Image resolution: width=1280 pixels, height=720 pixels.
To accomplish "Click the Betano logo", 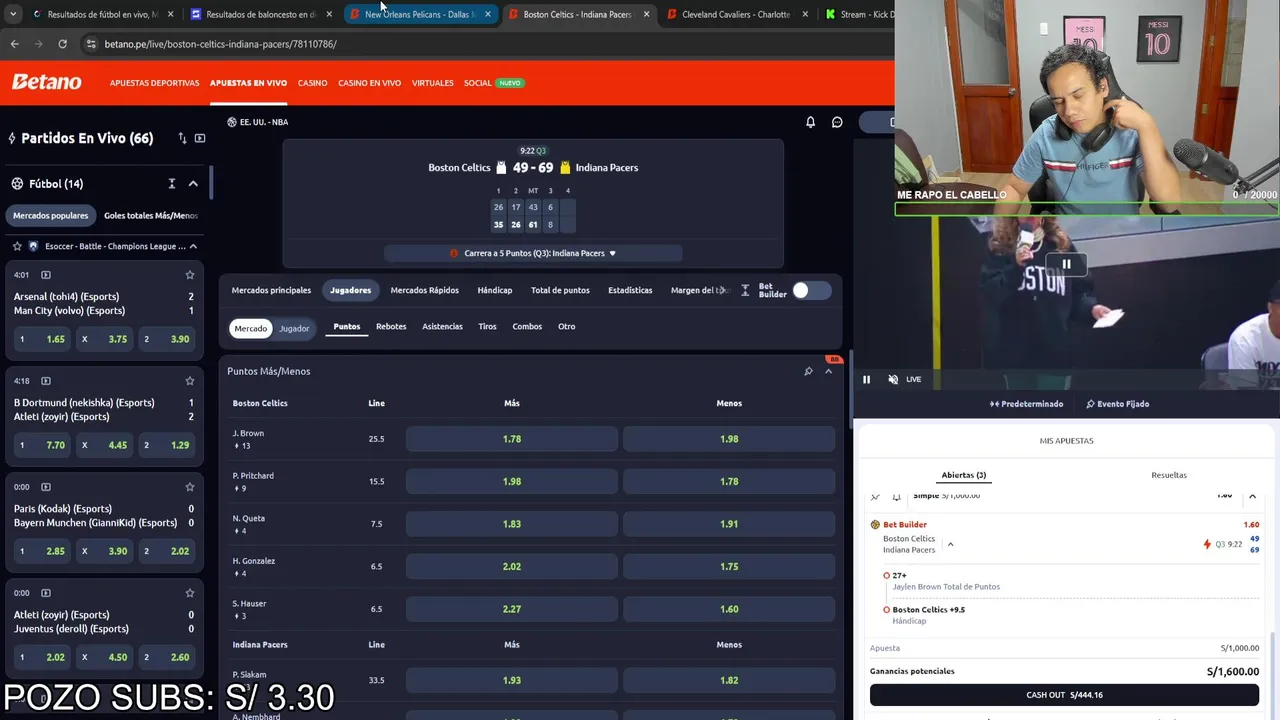I will [x=46, y=83].
